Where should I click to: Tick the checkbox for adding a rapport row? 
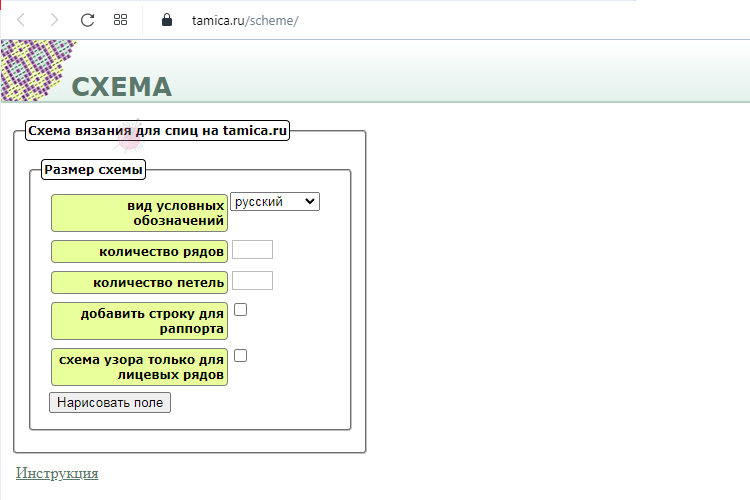tap(240, 310)
